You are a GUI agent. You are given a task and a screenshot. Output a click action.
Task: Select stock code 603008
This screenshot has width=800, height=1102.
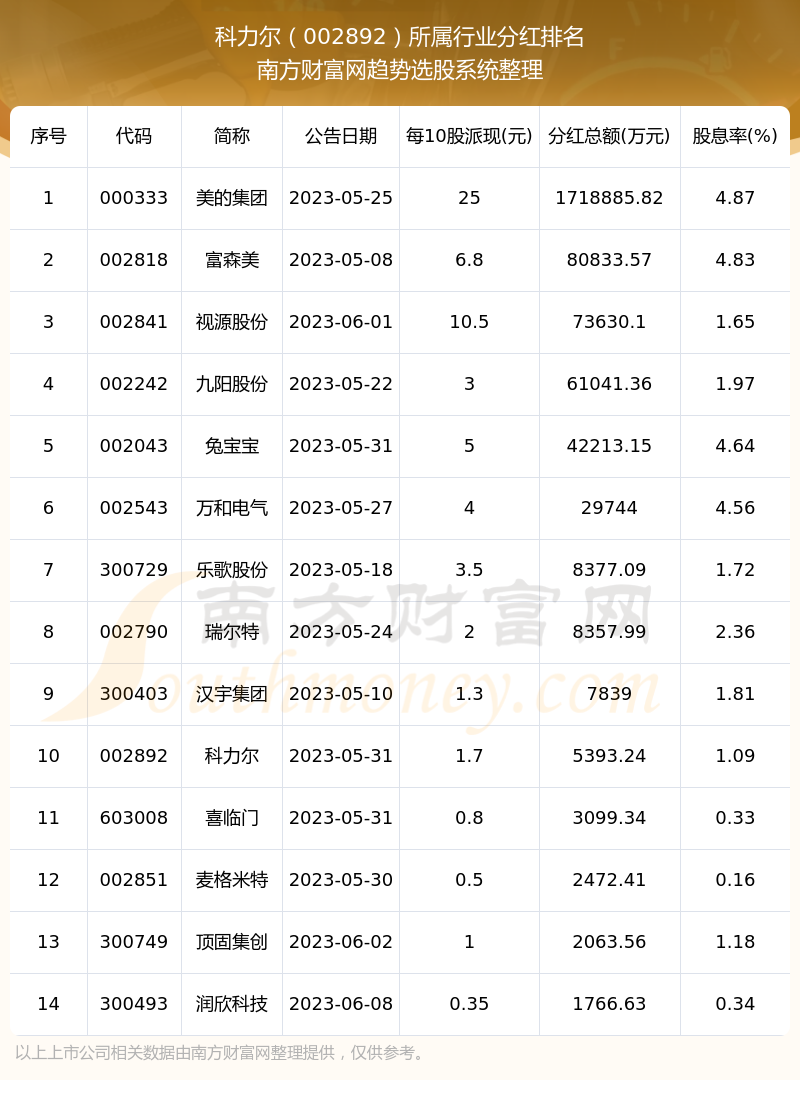click(134, 818)
